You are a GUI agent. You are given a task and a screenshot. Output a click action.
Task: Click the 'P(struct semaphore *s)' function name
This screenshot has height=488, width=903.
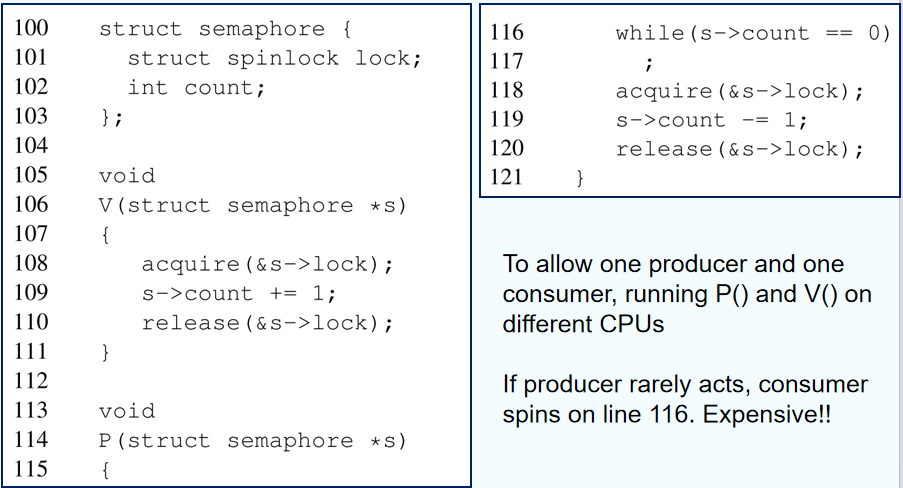(x=253, y=441)
